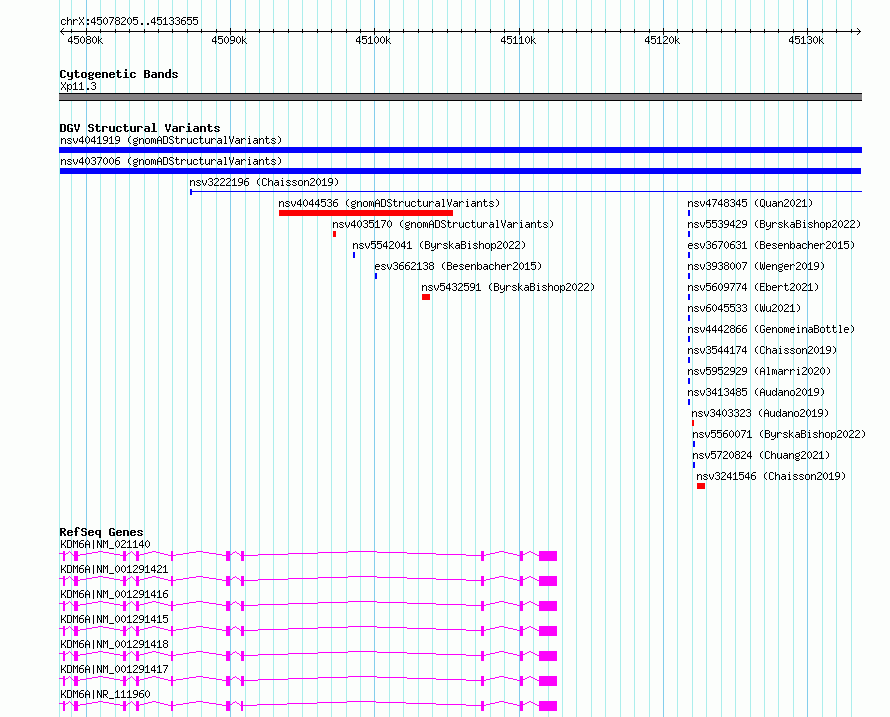Click the last exon block of NM_021140

tap(548, 556)
